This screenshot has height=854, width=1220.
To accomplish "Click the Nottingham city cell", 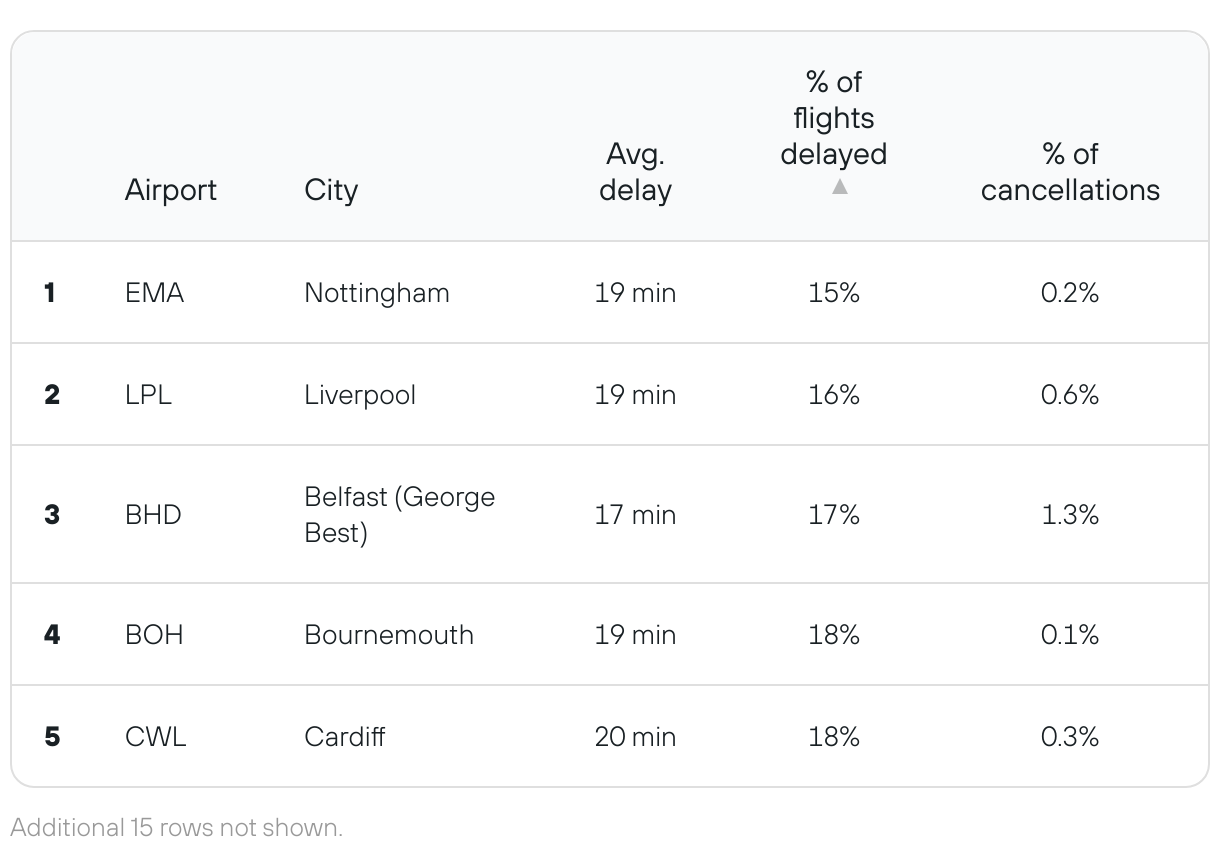I will (377, 293).
